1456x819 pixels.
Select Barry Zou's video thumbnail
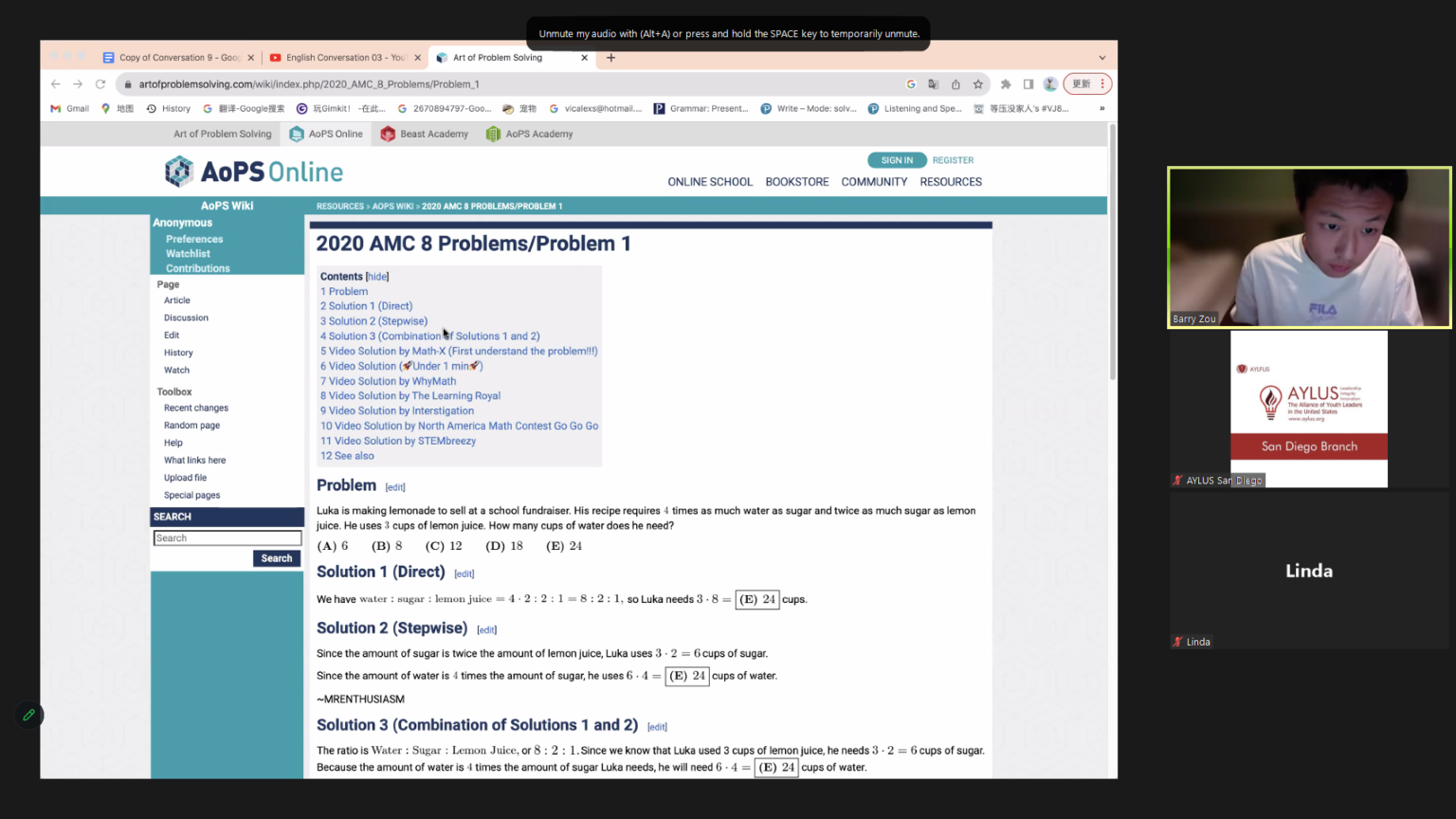pos(1309,248)
